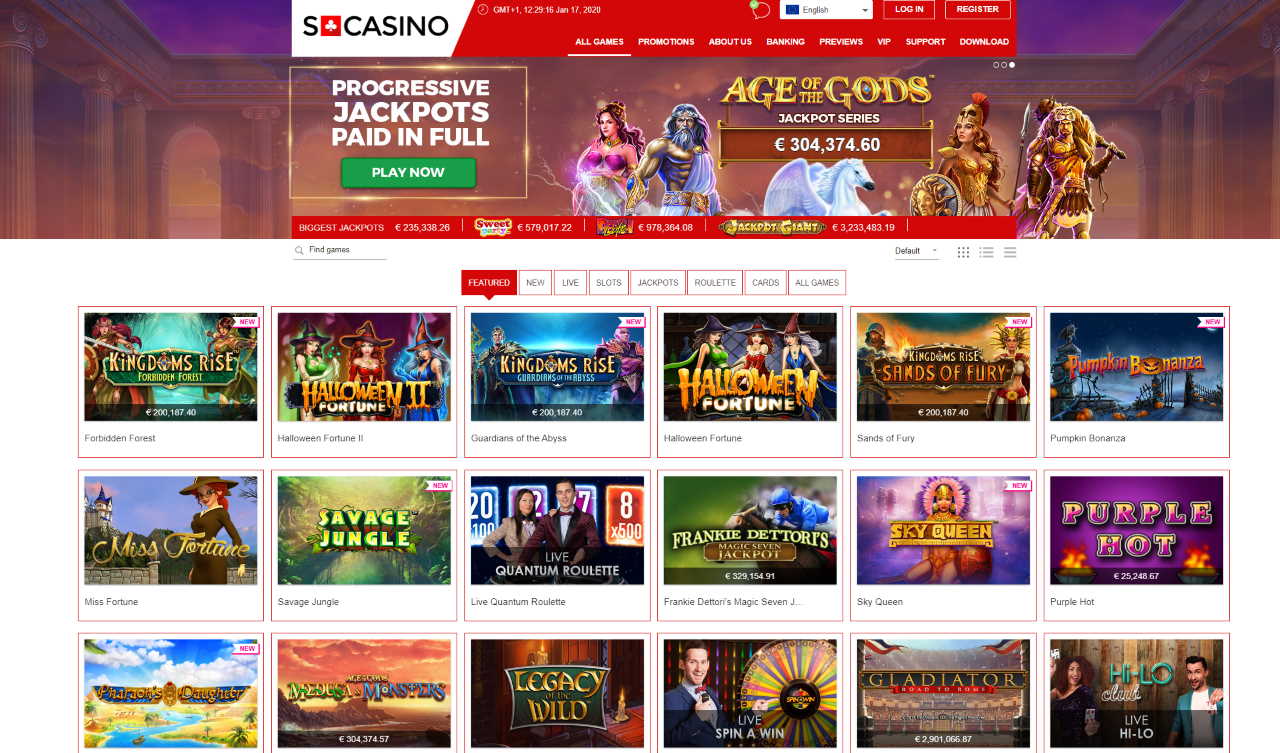Click the S Casino logo

tap(376, 27)
